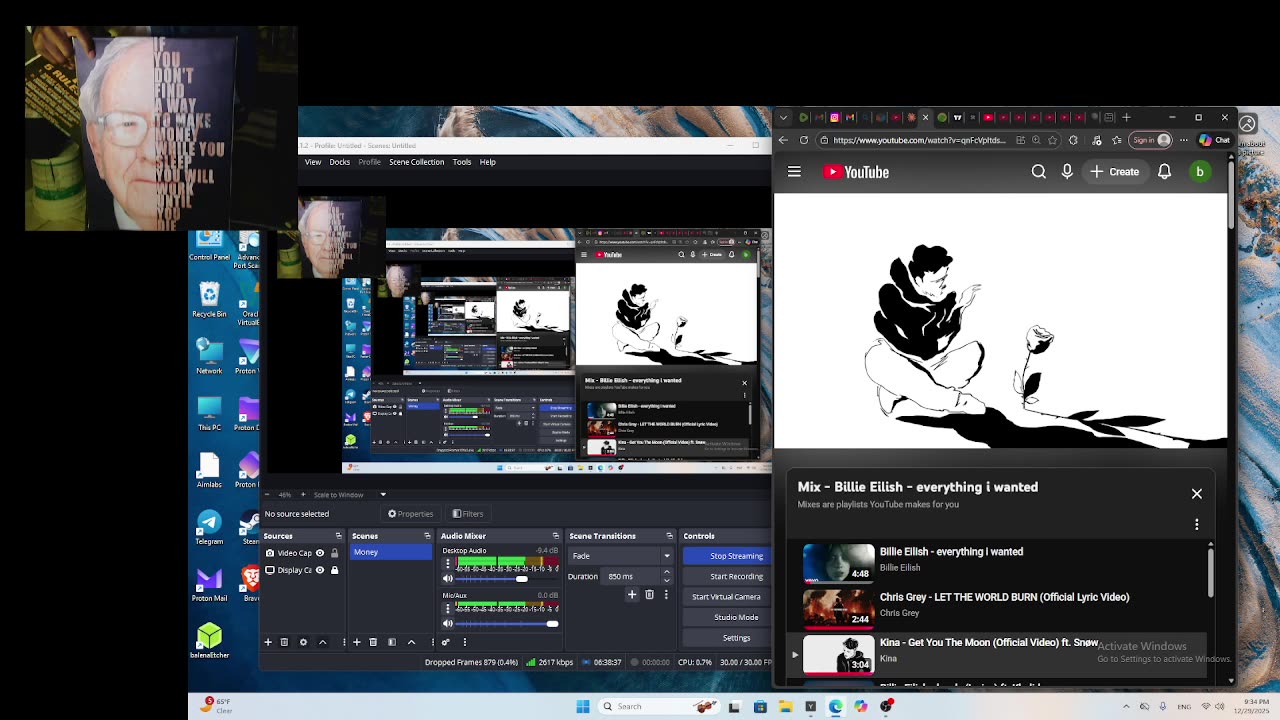The width and height of the screenshot is (1280, 720).
Task: Go back in the browser
Action: (784, 140)
